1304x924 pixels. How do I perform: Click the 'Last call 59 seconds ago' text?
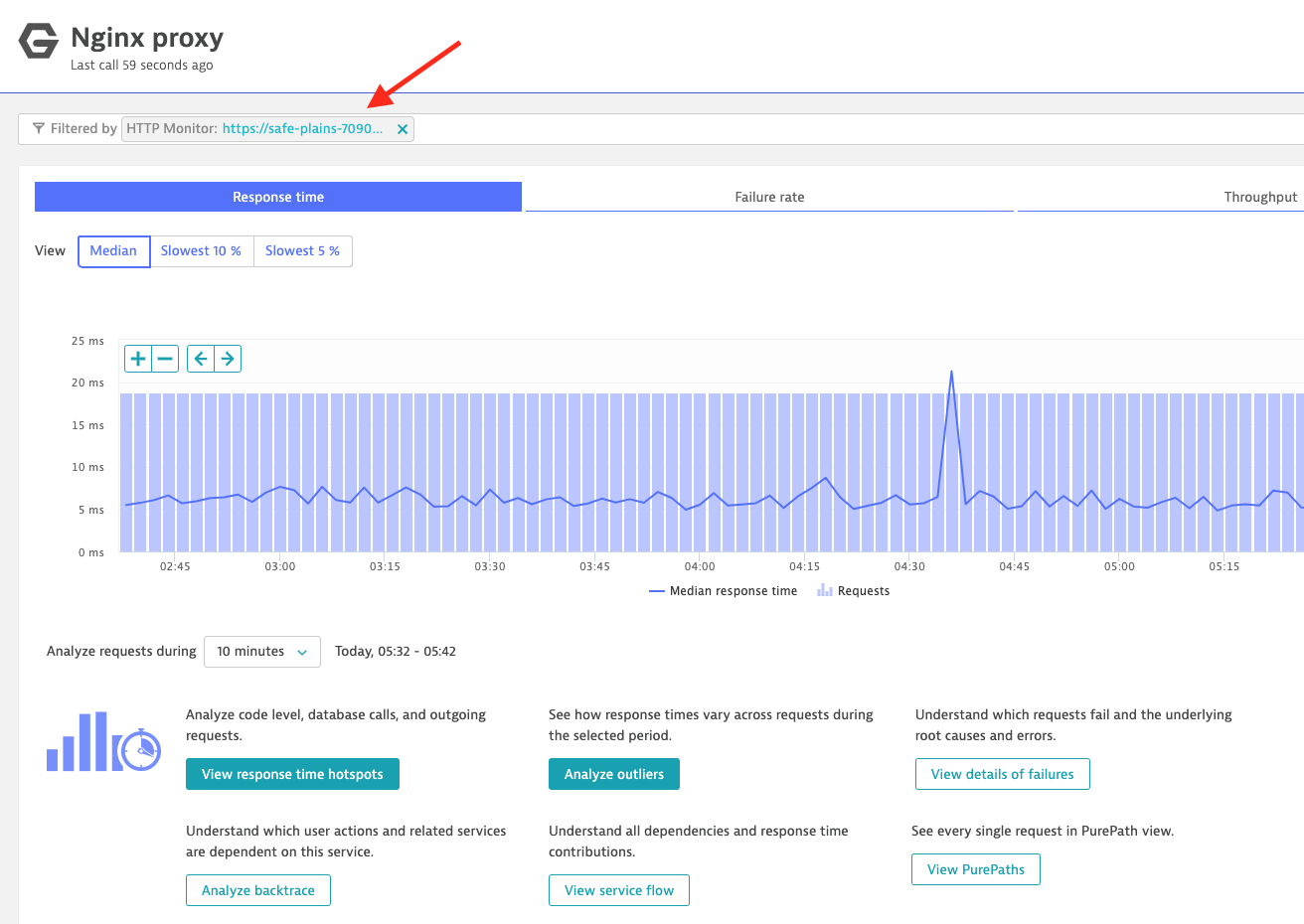(x=142, y=66)
